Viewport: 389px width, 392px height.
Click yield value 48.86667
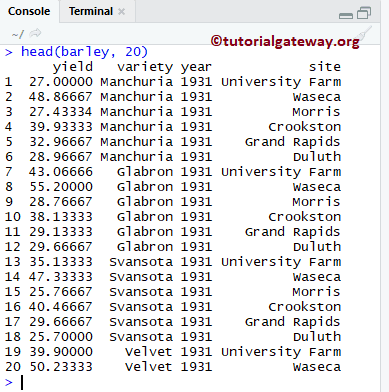tap(61, 97)
